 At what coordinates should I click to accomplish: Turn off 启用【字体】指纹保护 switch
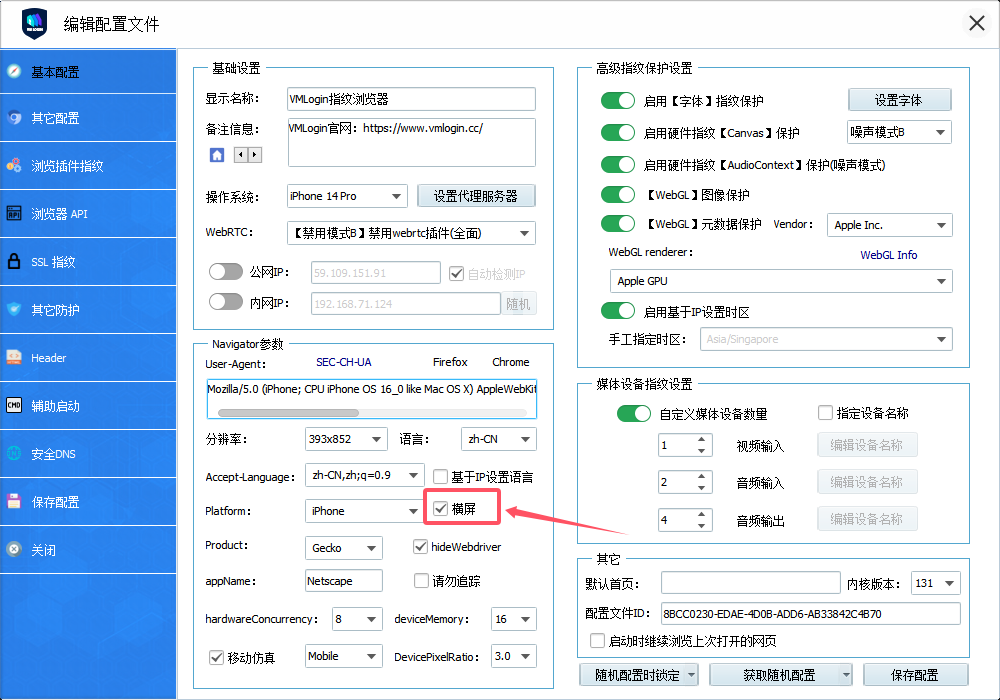tap(618, 101)
